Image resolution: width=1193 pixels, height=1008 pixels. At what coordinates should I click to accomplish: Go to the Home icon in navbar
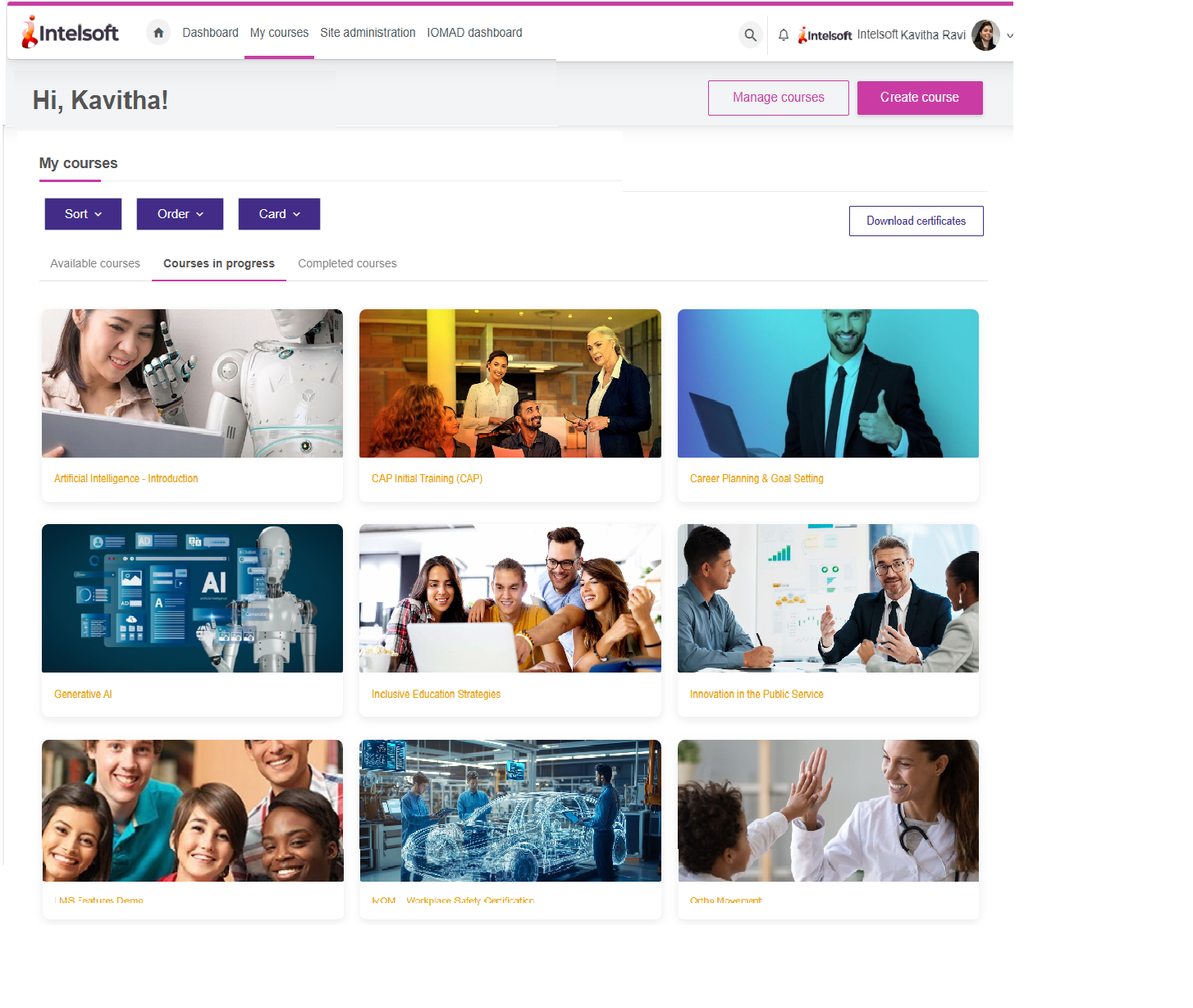click(158, 33)
